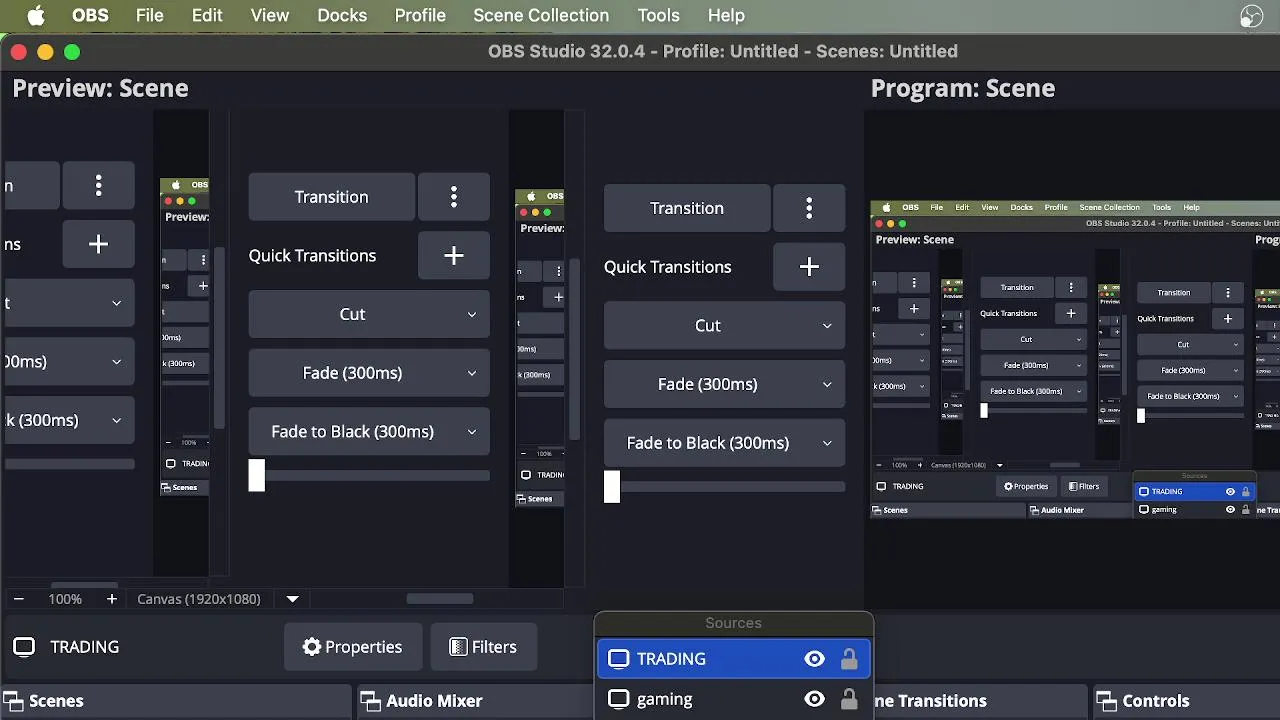This screenshot has height=720, width=1280.
Task: Click the TRADING row monitor icon inside the Program view
Action: point(1144,492)
